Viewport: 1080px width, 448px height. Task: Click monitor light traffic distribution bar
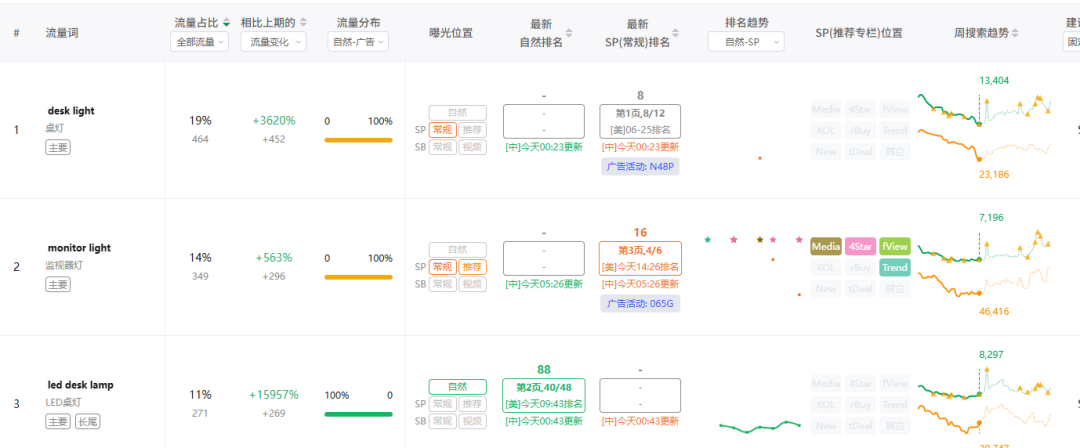tap(358, 277)
